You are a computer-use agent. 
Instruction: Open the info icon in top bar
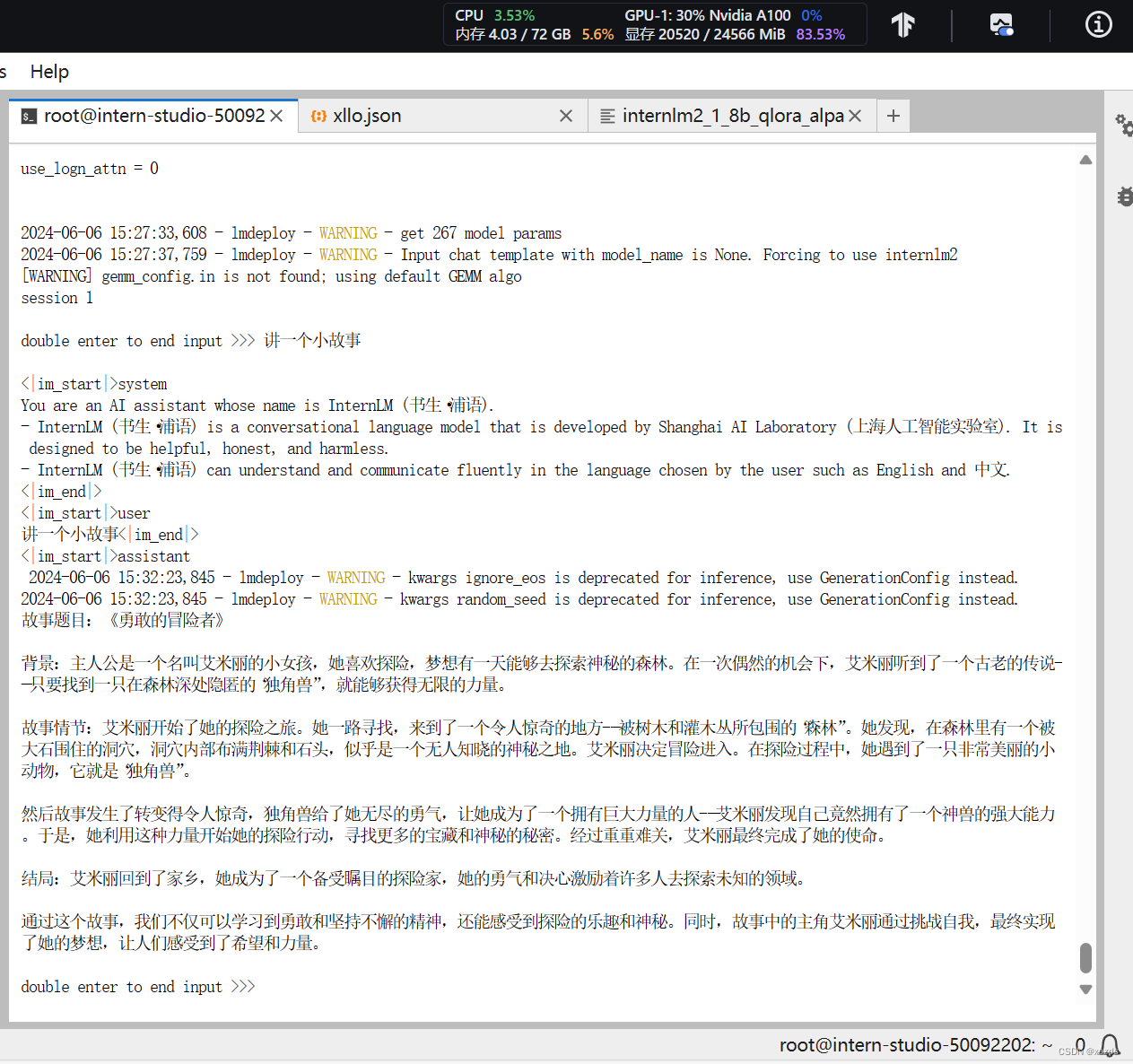1099,24
